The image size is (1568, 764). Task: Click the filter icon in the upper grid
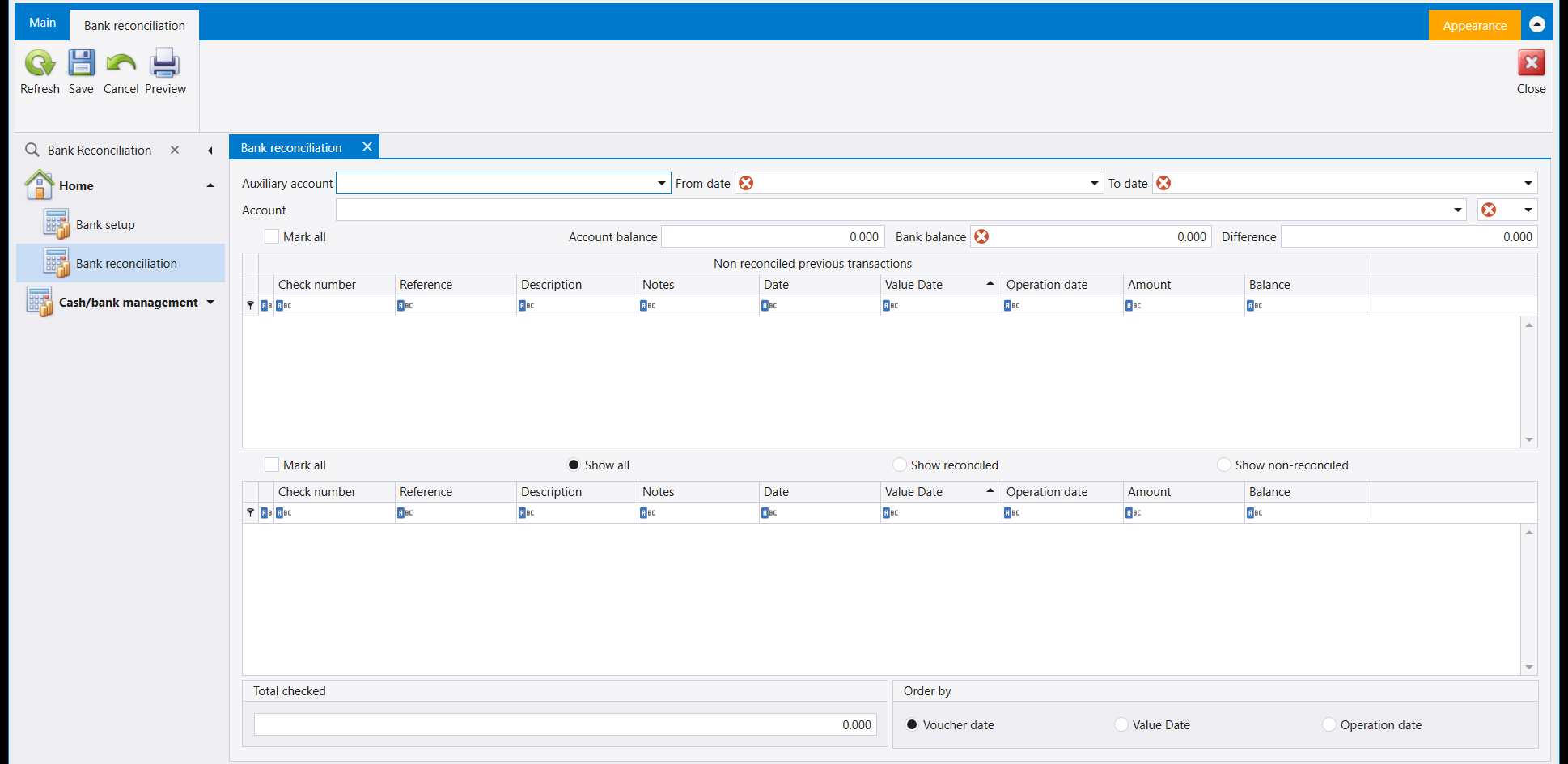point(251,305)
